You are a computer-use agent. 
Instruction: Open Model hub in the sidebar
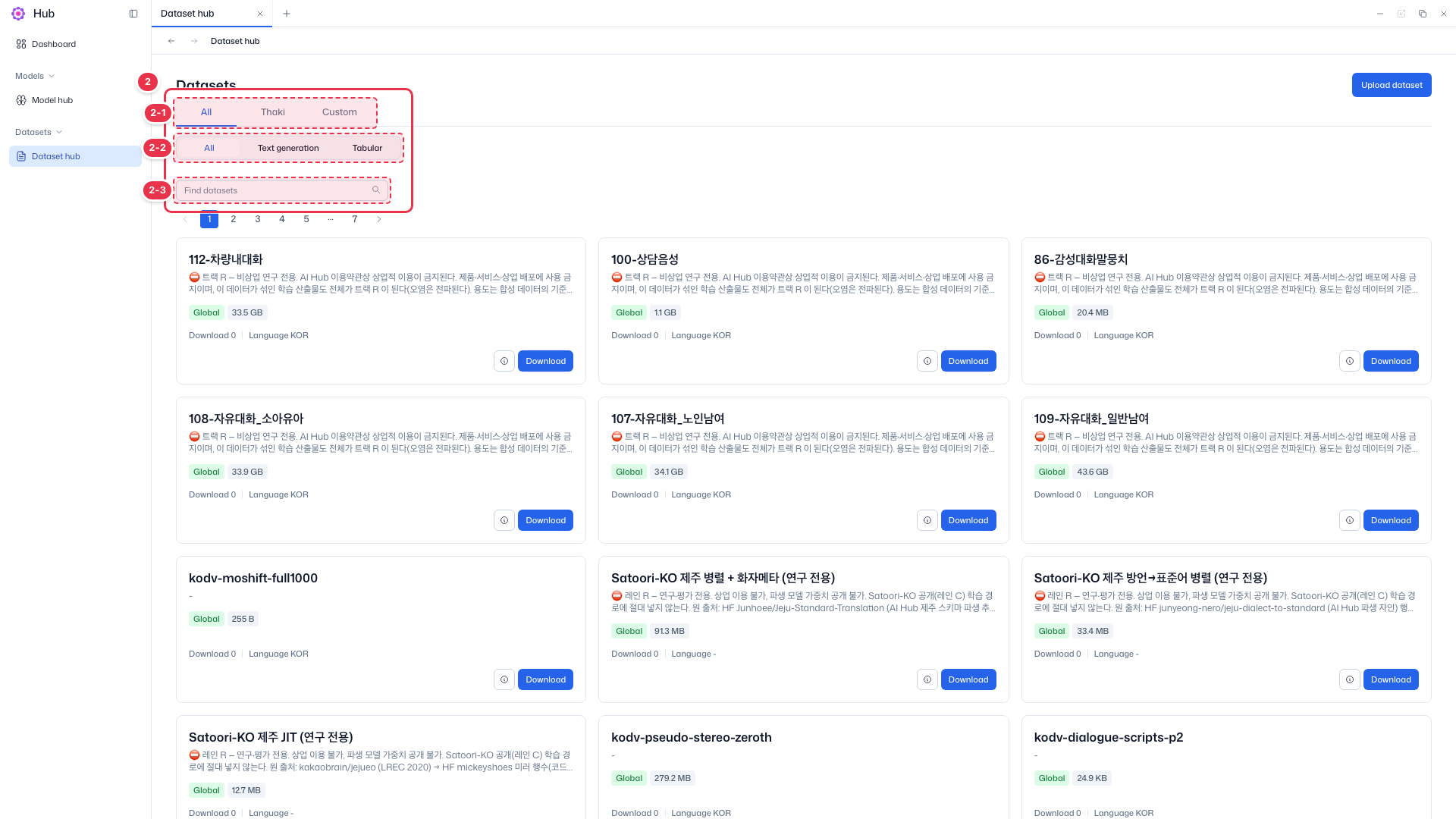click(75, 100)
